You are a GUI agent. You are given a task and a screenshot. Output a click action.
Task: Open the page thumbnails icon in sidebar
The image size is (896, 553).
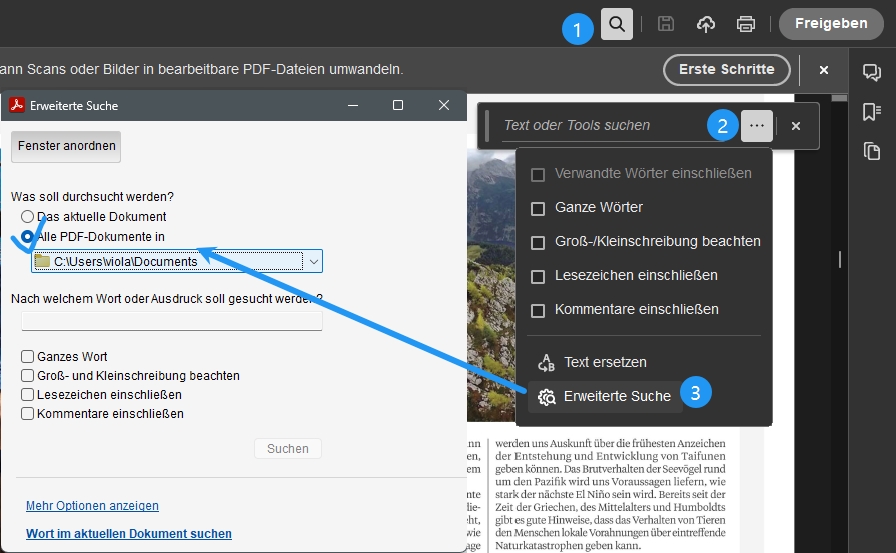pos(871,151)
